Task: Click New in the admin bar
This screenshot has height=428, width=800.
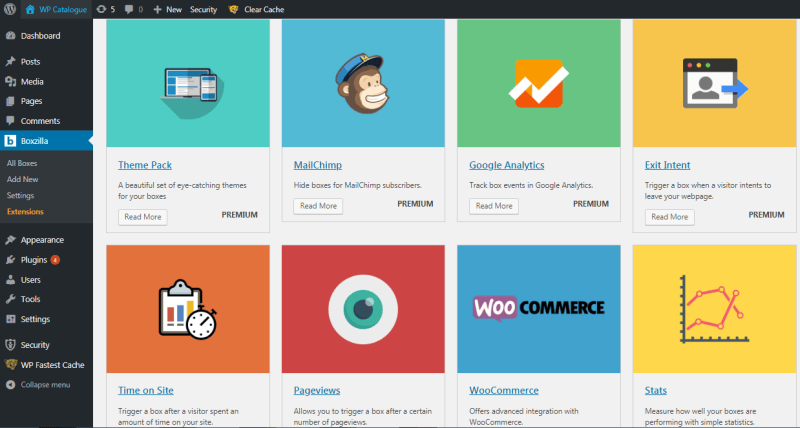Action: [x=174, y=9]
